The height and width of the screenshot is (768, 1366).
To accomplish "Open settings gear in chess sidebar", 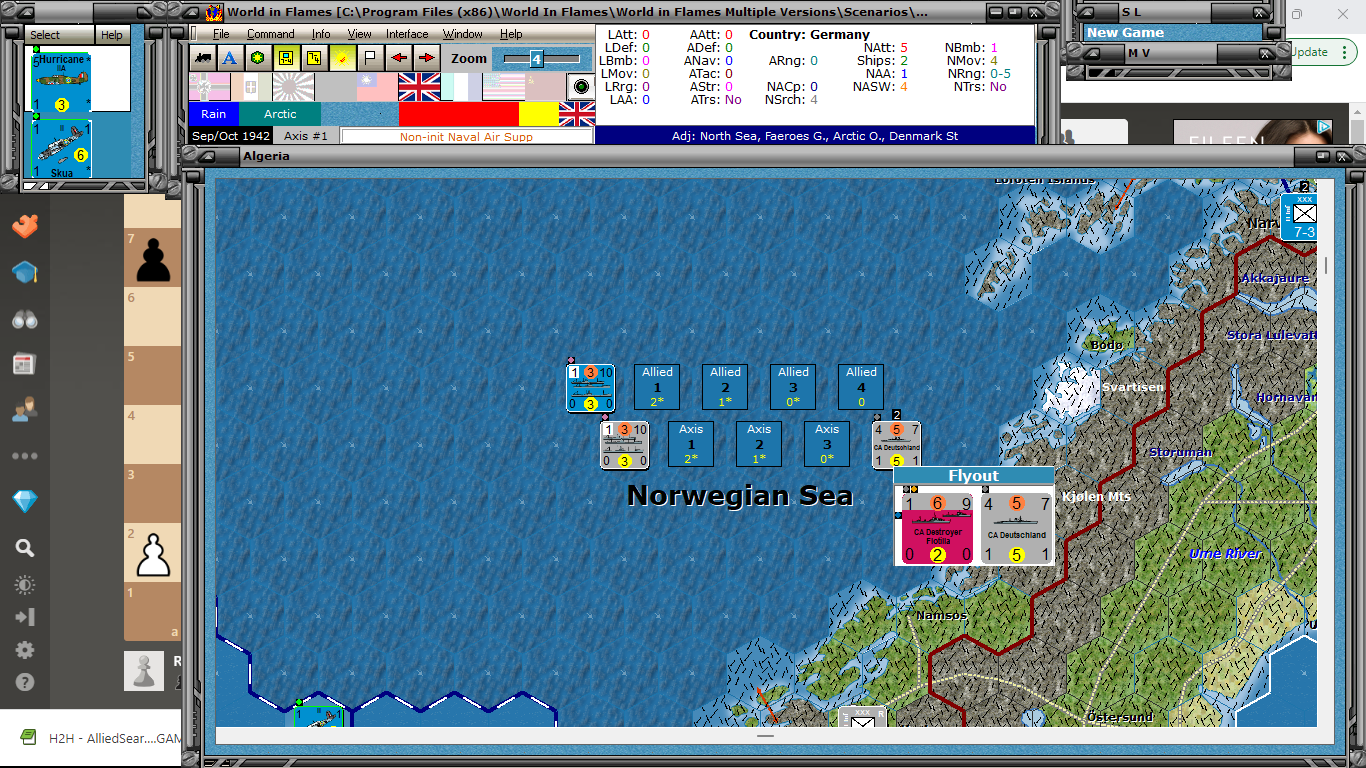I will [25, 650].
